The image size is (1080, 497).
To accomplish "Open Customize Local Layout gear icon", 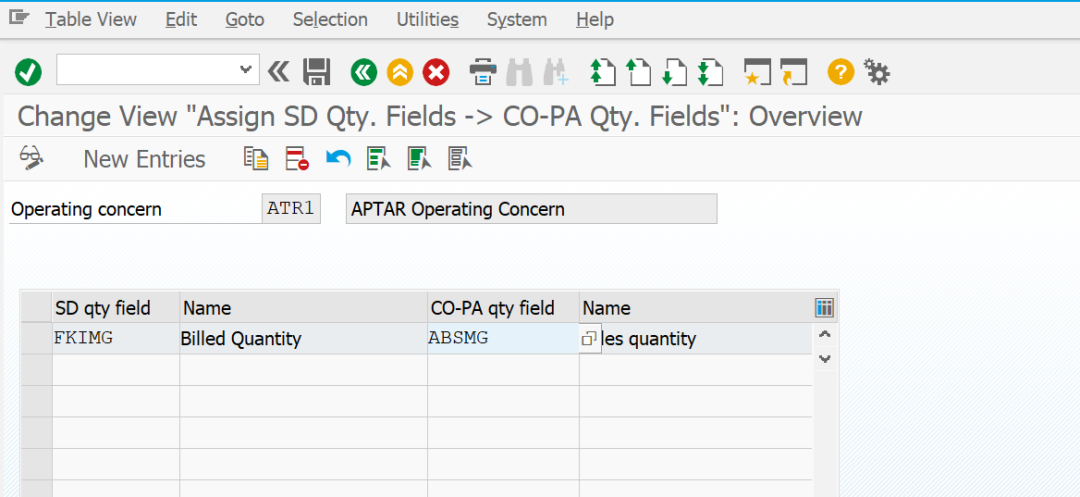I will pyautogui.click(x=877, y=72).
